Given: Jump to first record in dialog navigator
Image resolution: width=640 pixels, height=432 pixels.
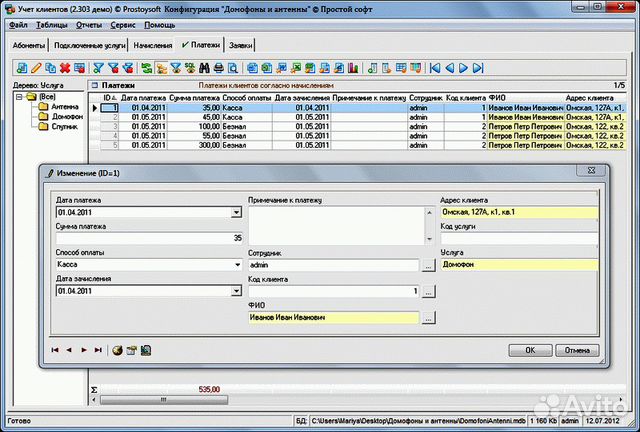Looking at the screenshot, I should [x=55, y=350].
